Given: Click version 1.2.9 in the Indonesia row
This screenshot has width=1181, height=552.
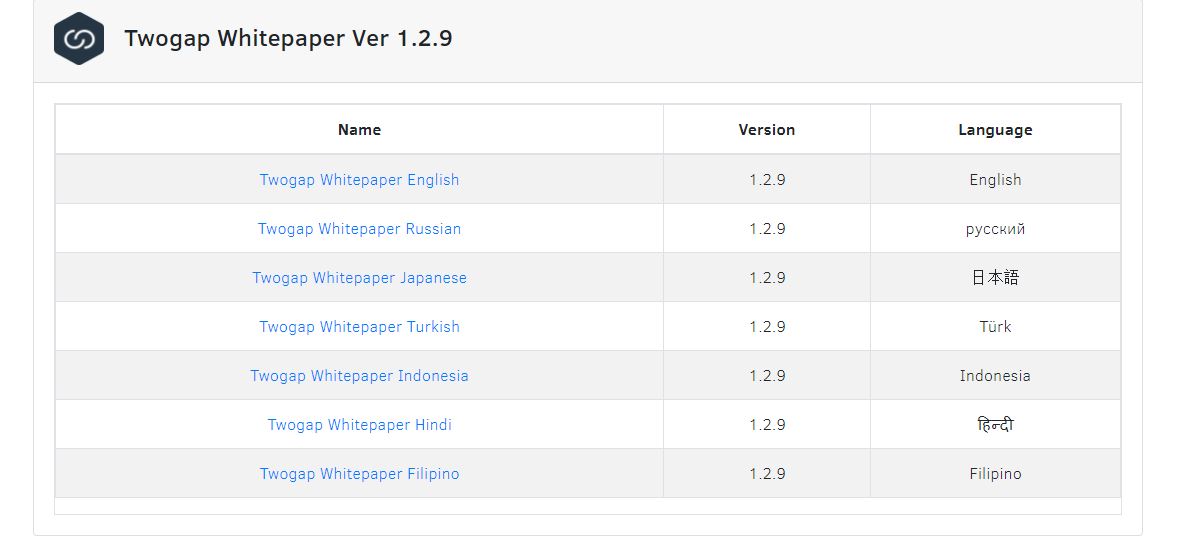Looking at the screenshot, I should click(767, 376).
